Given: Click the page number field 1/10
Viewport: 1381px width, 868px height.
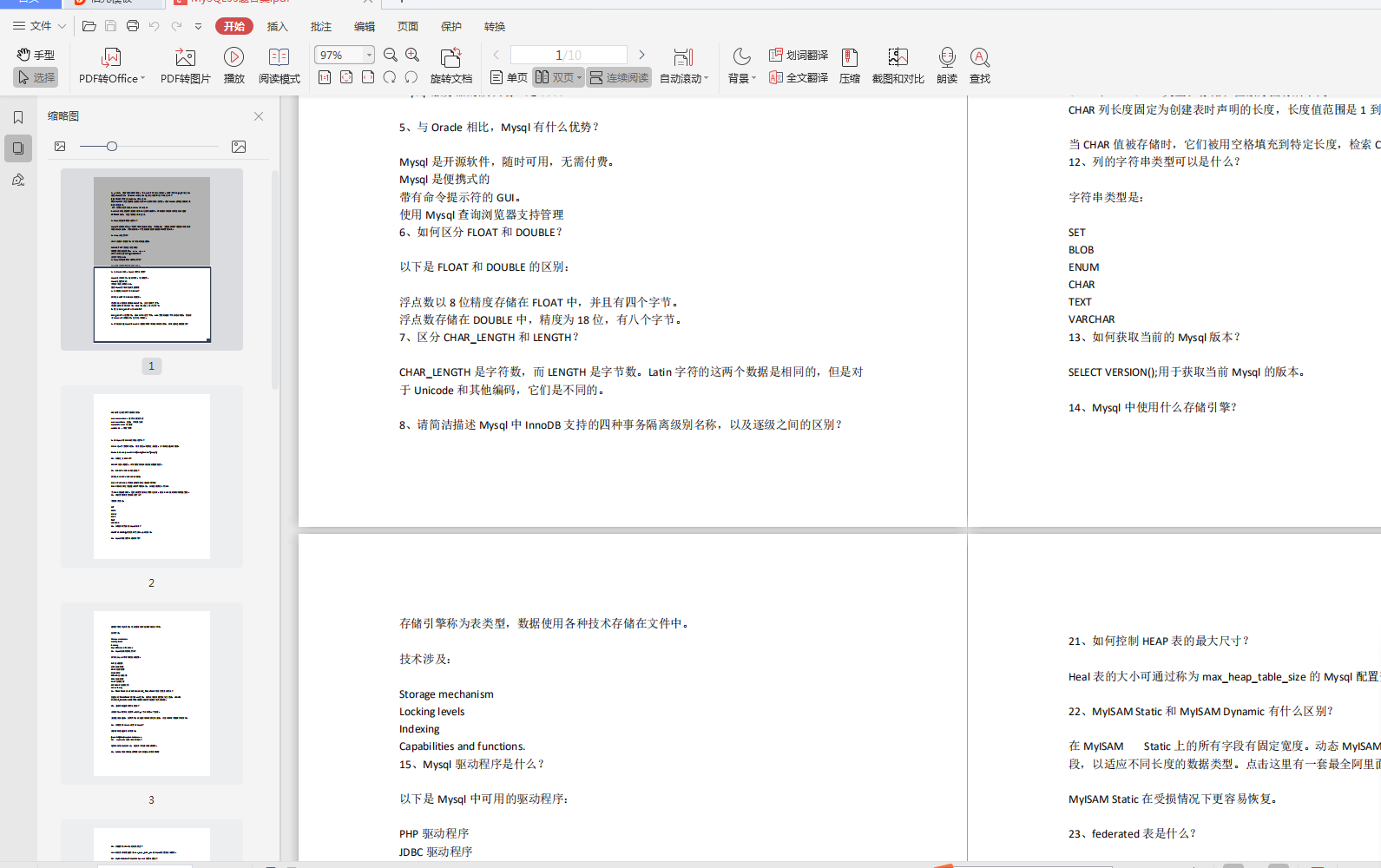Looking at the screenshot, I should tap(569, 55).
